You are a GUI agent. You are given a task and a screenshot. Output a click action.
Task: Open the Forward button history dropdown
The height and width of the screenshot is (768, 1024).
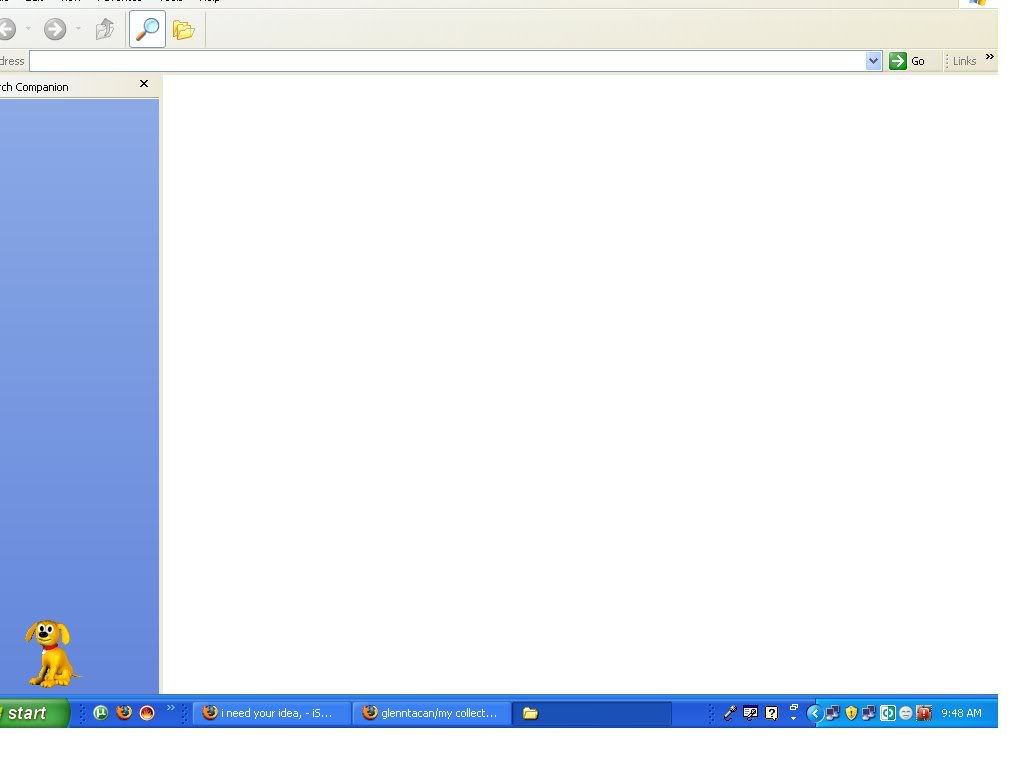pos(78,29)
